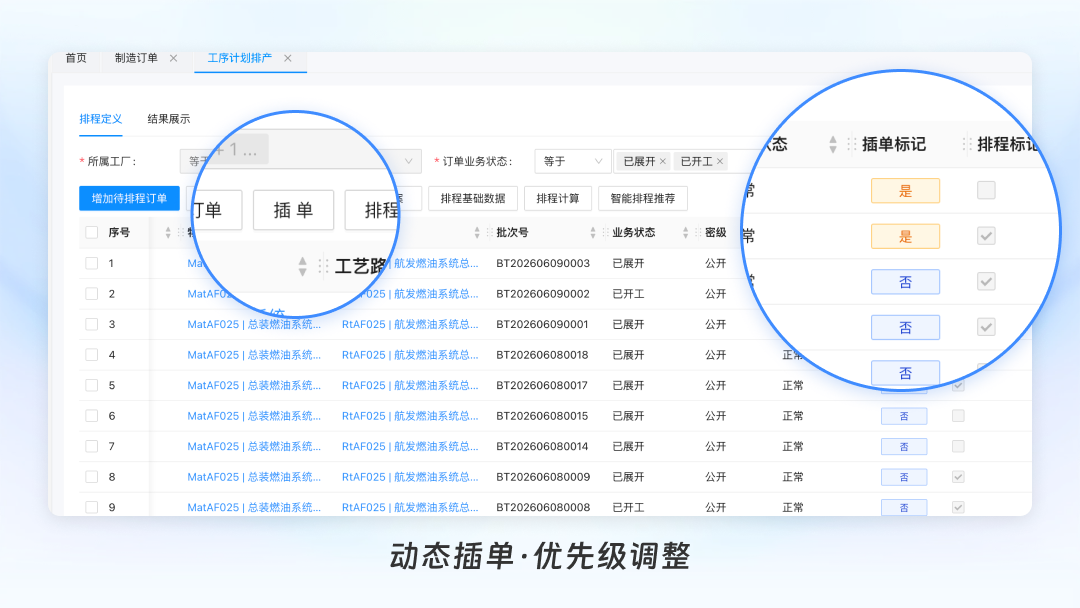Screen dimensions: 1080x608
Task: Toggle 排程标记 checkbox for batch BT202606080014
Action: click(x=958, y=446)
